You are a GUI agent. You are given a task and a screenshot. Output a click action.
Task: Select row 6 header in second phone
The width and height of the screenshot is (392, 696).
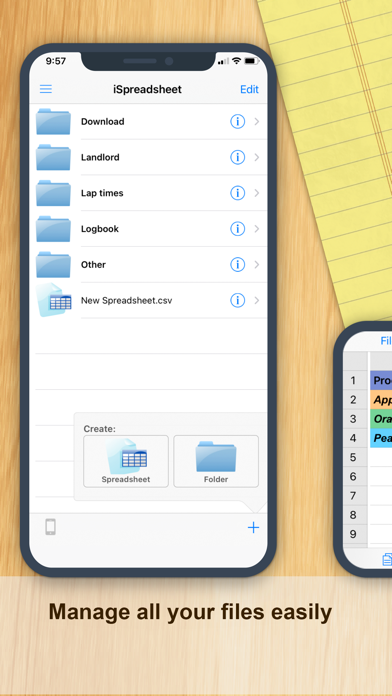[355, 476]
